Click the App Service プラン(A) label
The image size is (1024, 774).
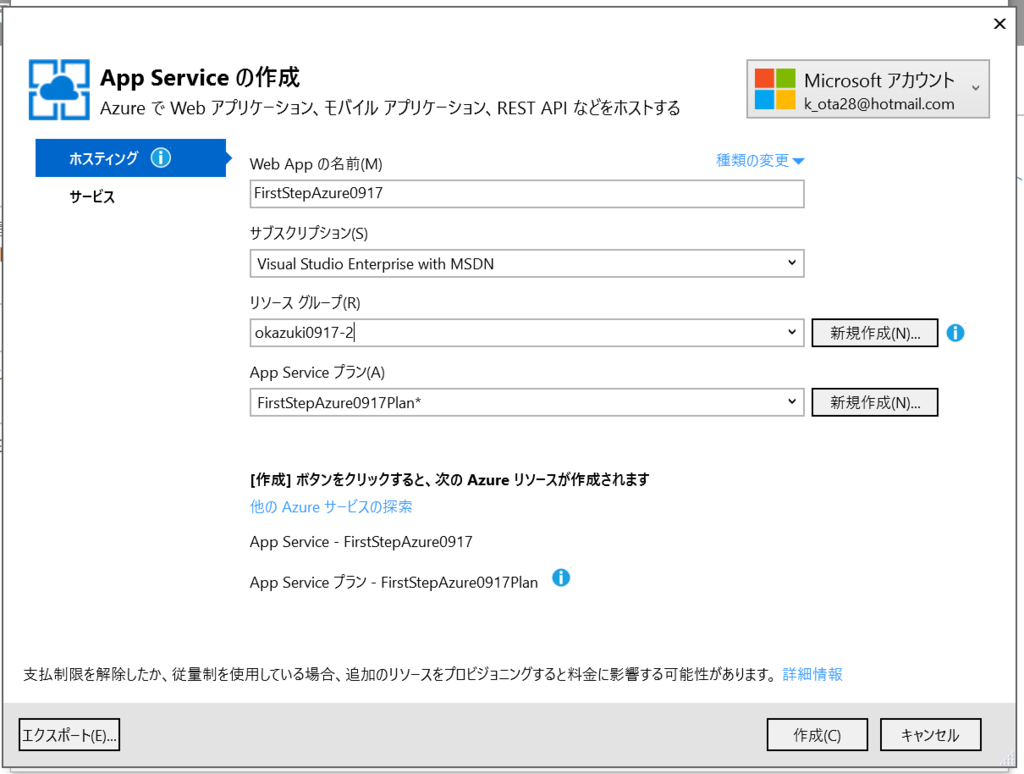click(x=317, y=372)
